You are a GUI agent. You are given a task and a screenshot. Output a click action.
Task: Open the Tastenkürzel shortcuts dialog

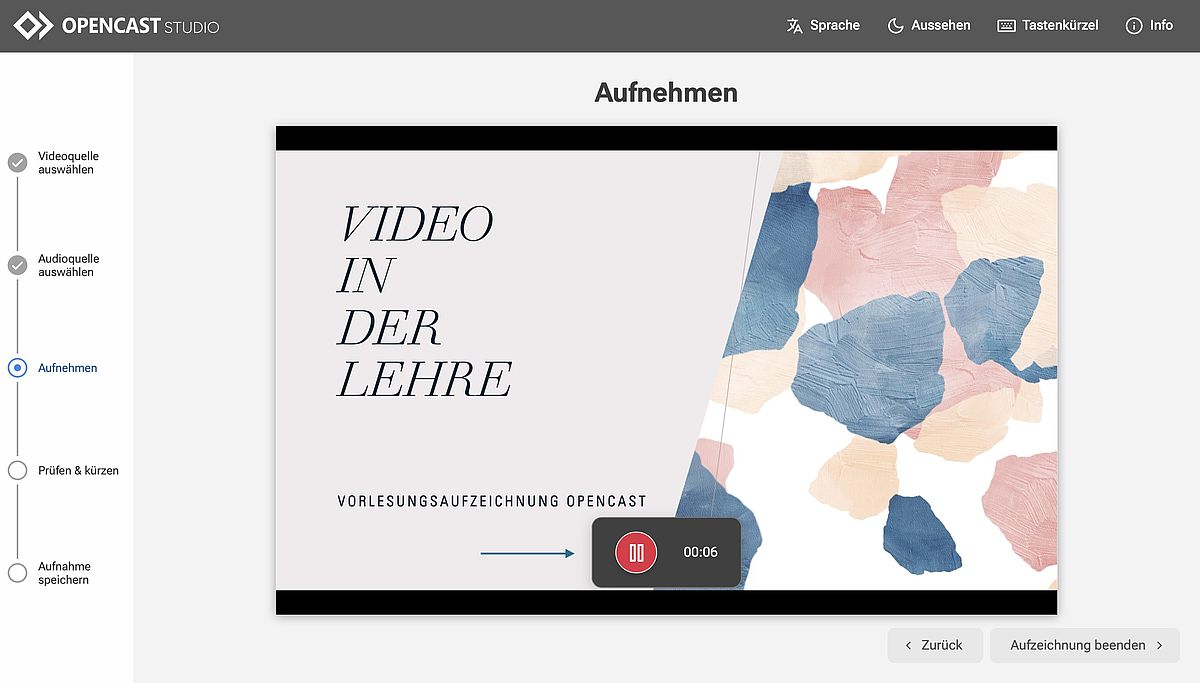click(x=1048, y=25)
